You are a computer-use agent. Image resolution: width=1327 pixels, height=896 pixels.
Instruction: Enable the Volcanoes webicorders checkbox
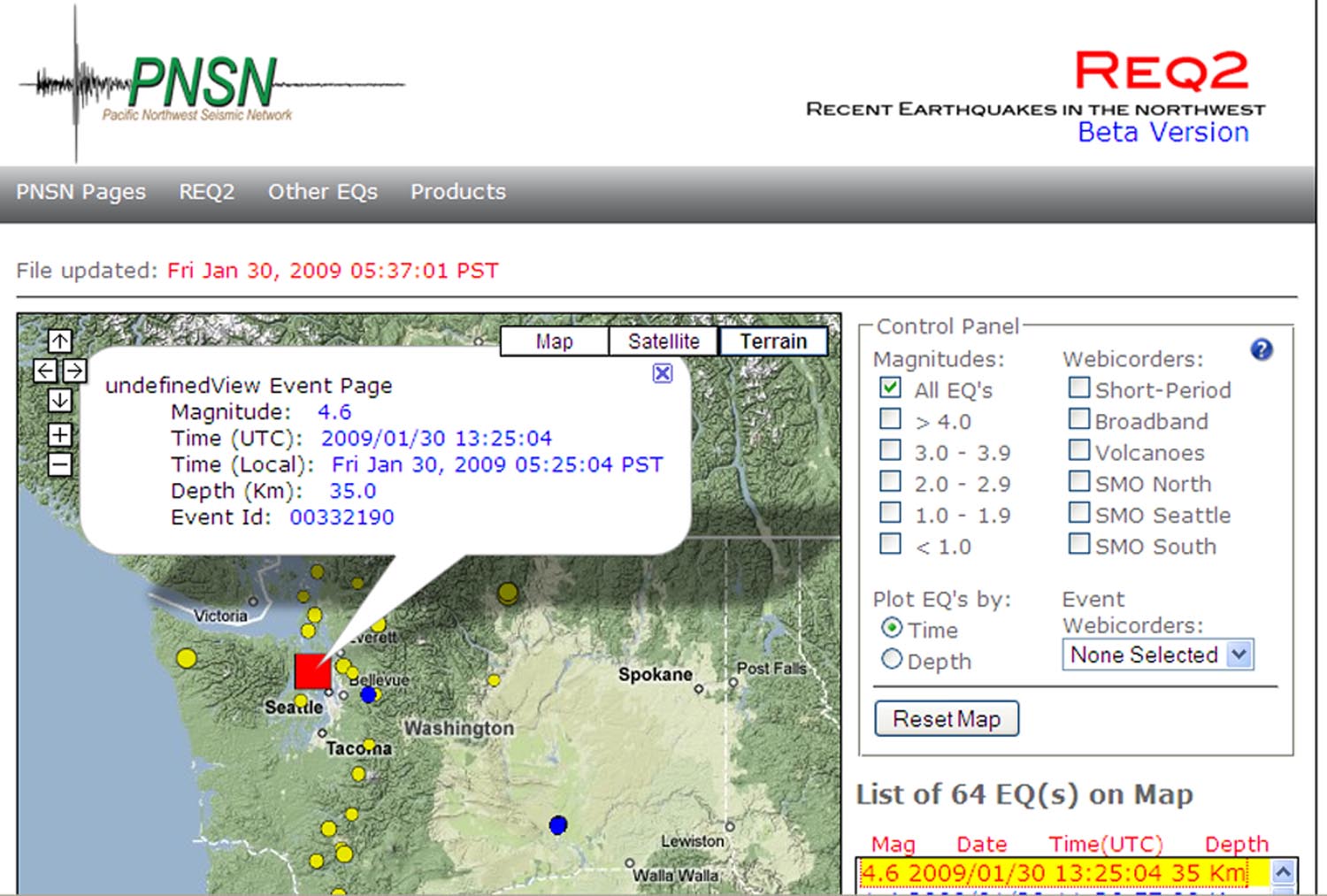pyautogui.click(x=1079, y=449)
